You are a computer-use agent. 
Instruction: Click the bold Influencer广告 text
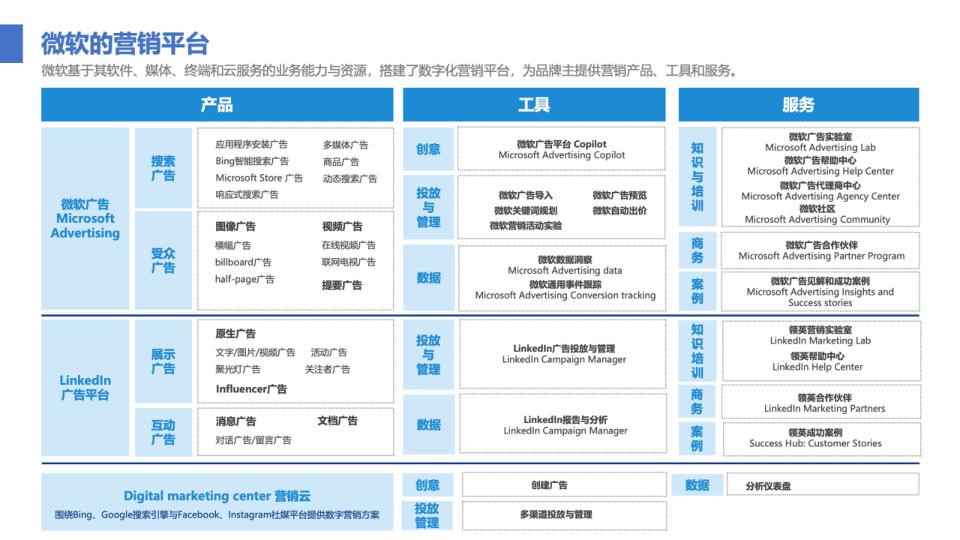click(x=251, y=389)
